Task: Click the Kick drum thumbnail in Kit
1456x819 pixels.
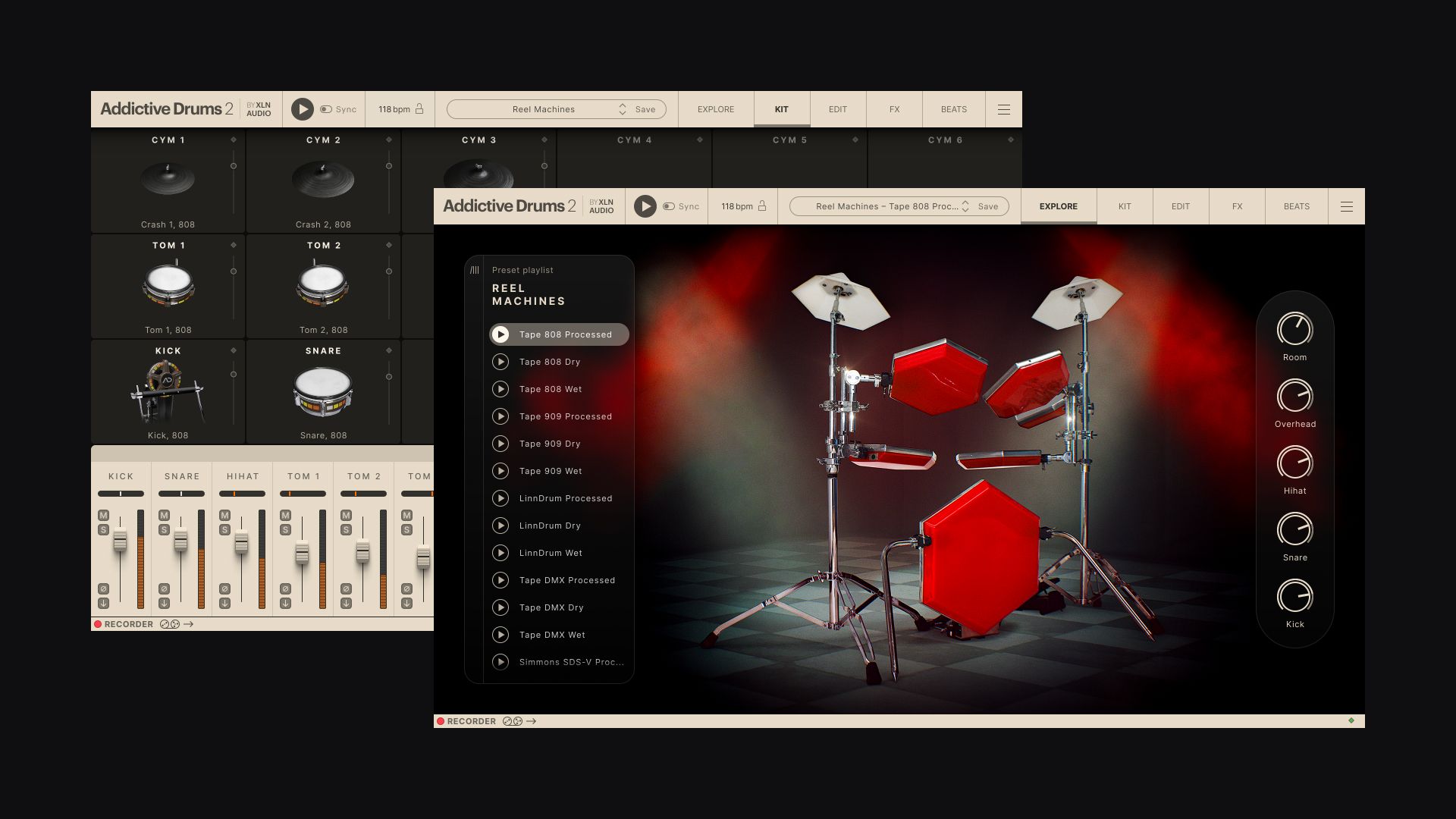Action: 167,391
